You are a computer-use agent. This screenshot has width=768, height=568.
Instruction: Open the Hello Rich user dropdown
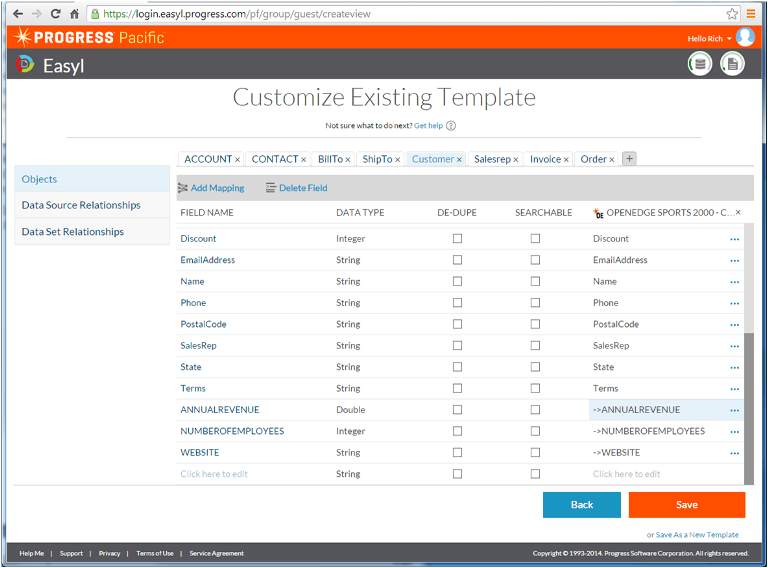point(709,38)
